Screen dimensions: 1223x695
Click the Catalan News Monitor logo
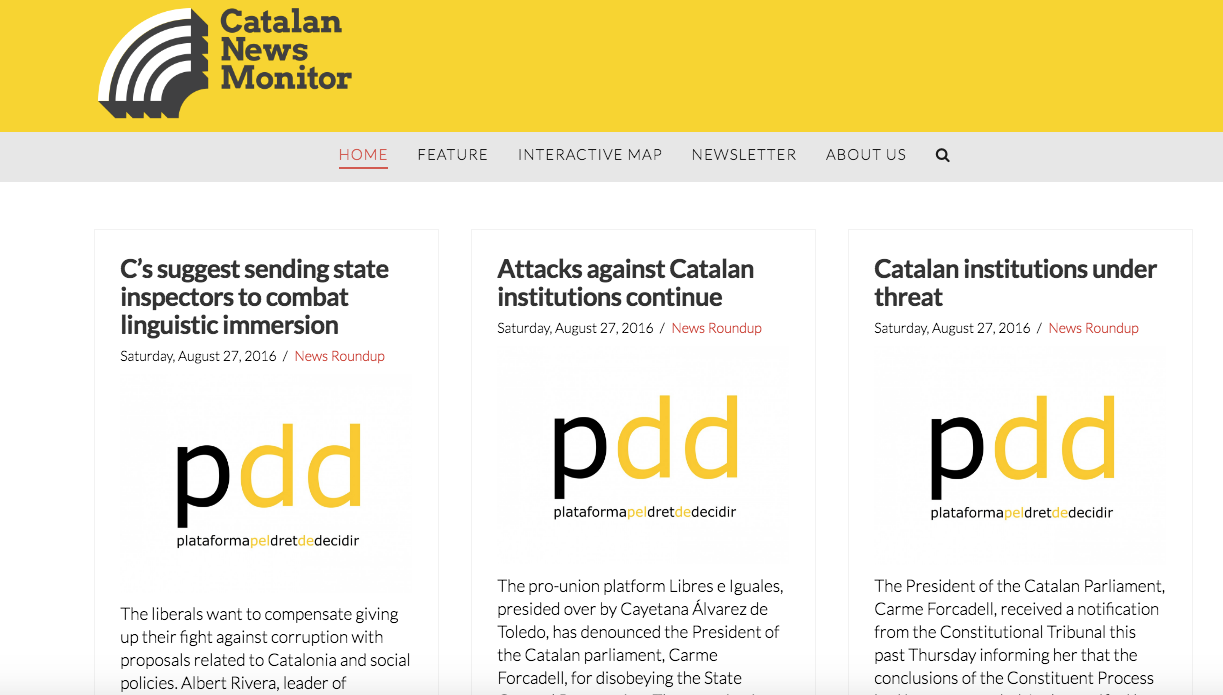225,63
